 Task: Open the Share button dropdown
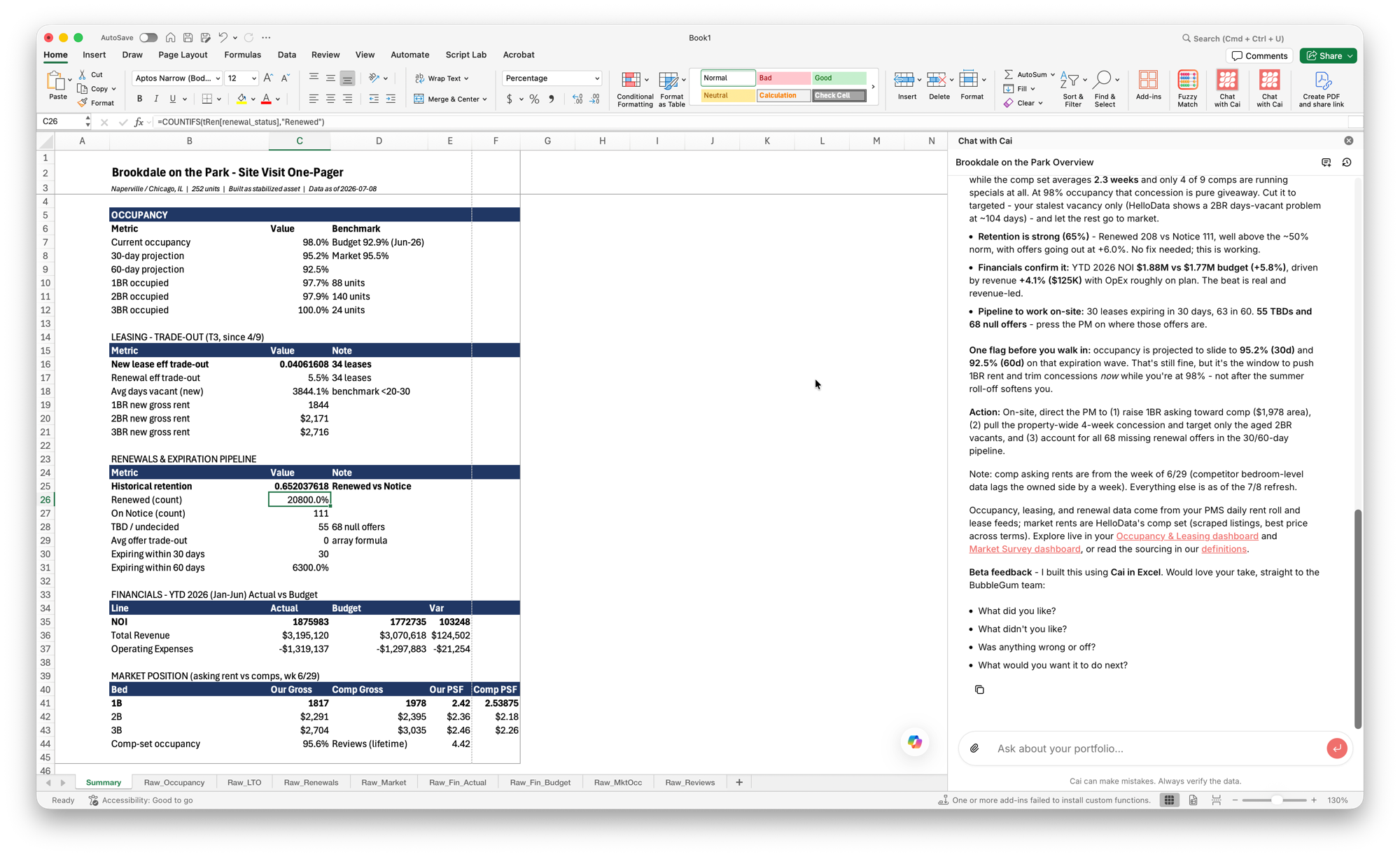1350,56
